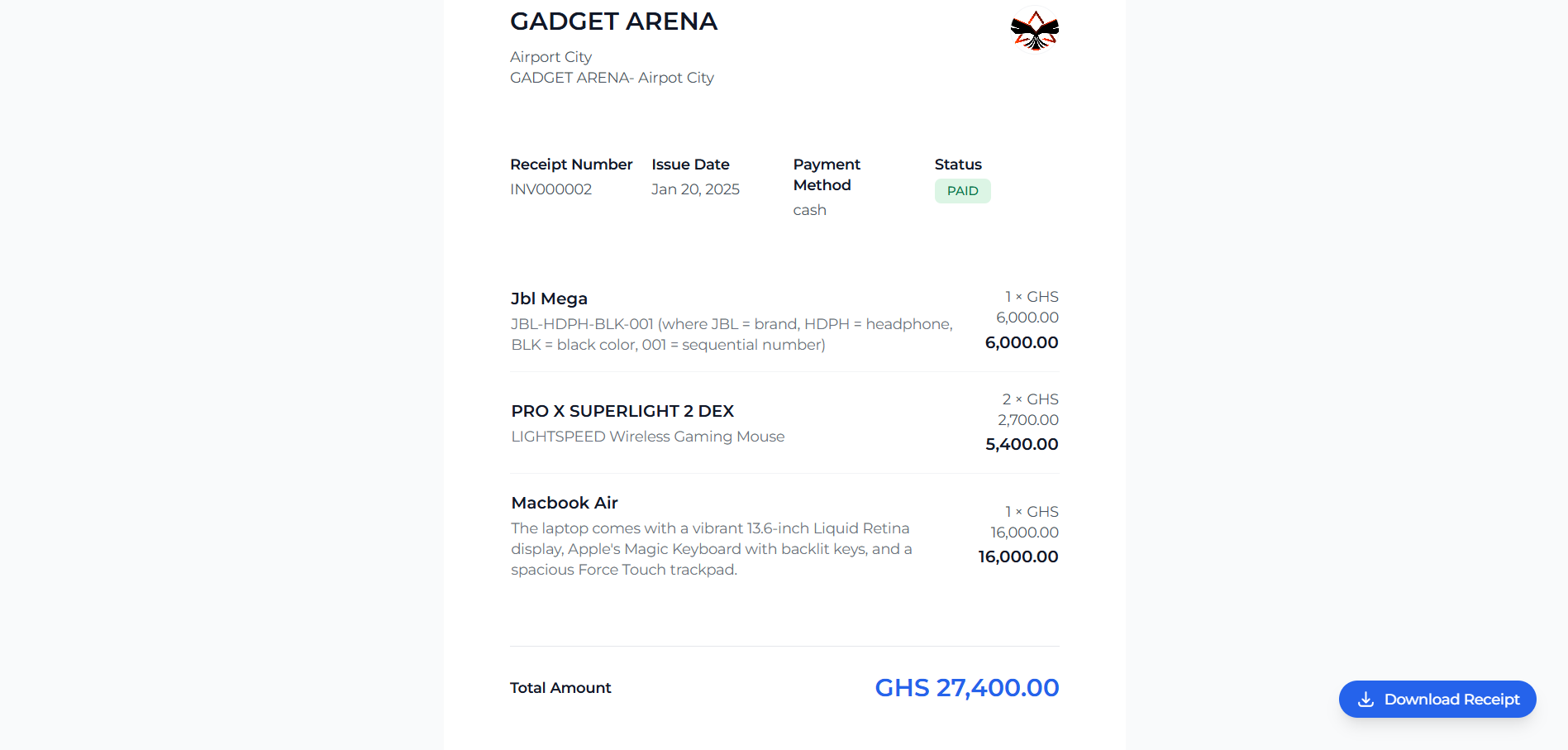Click the Jbl Mega 6,000.00 line total

(1022, 342)
